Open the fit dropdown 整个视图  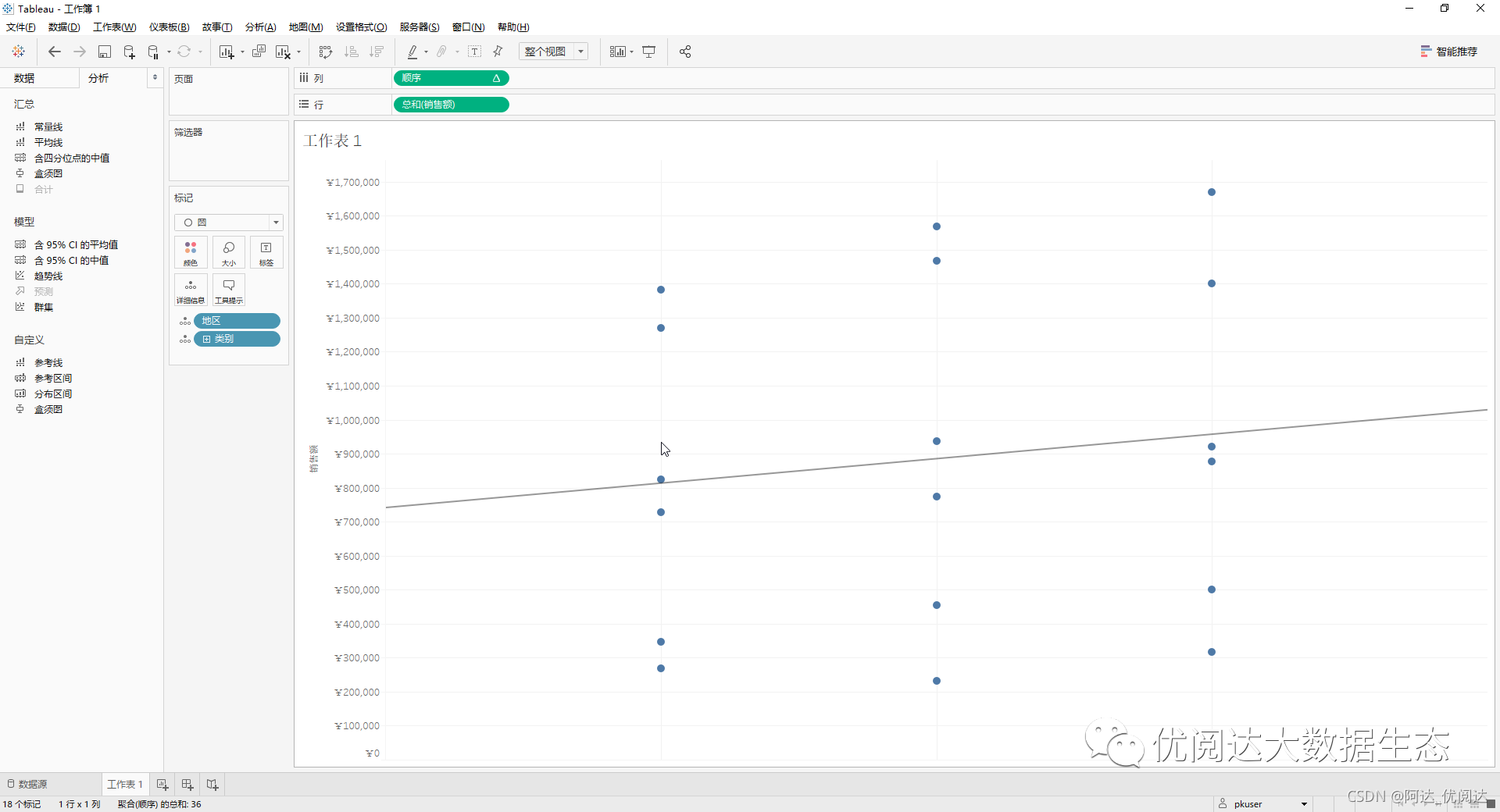point(553,52)
